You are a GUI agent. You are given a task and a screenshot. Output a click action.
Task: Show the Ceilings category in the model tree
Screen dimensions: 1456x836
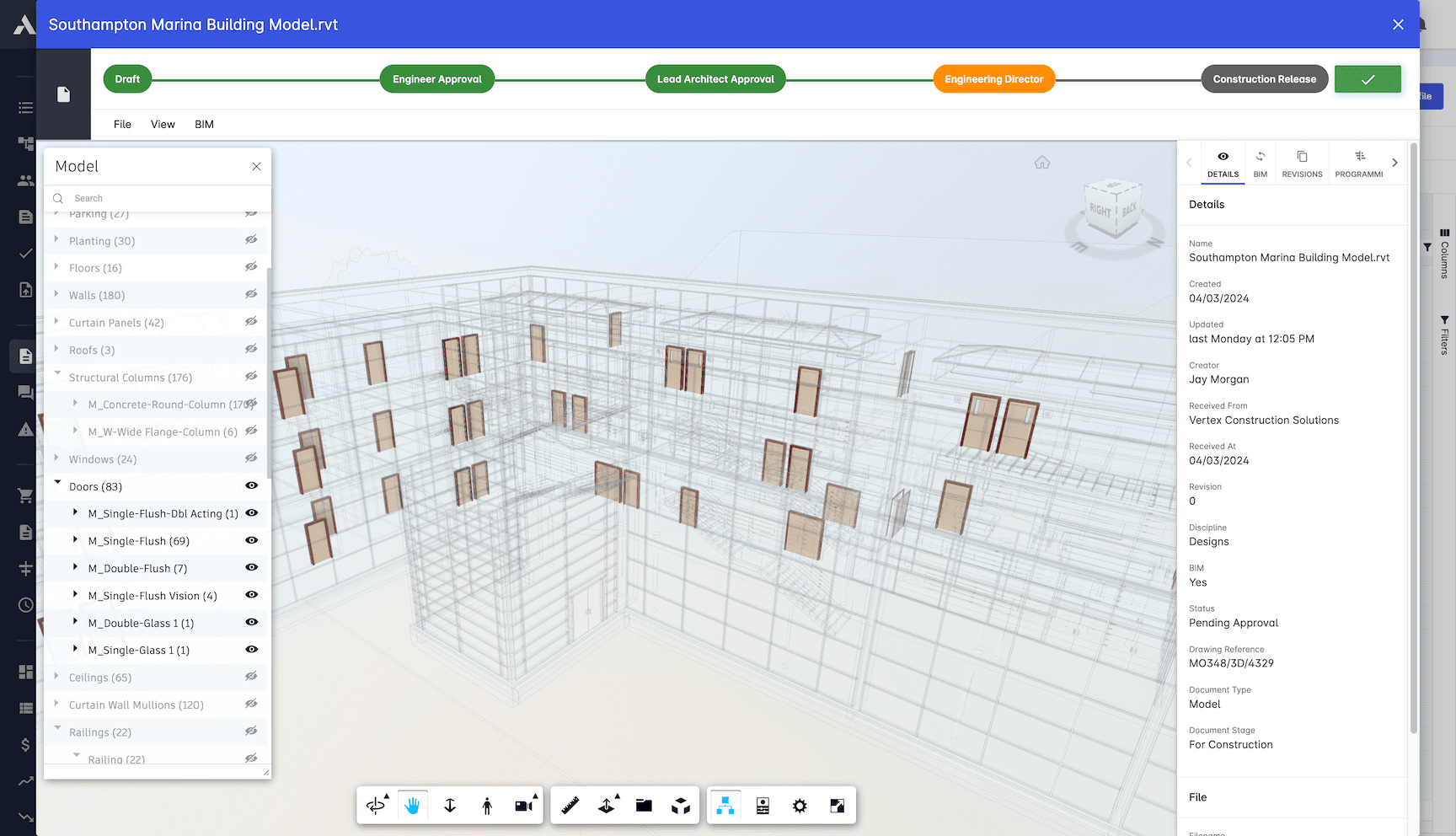251,677
